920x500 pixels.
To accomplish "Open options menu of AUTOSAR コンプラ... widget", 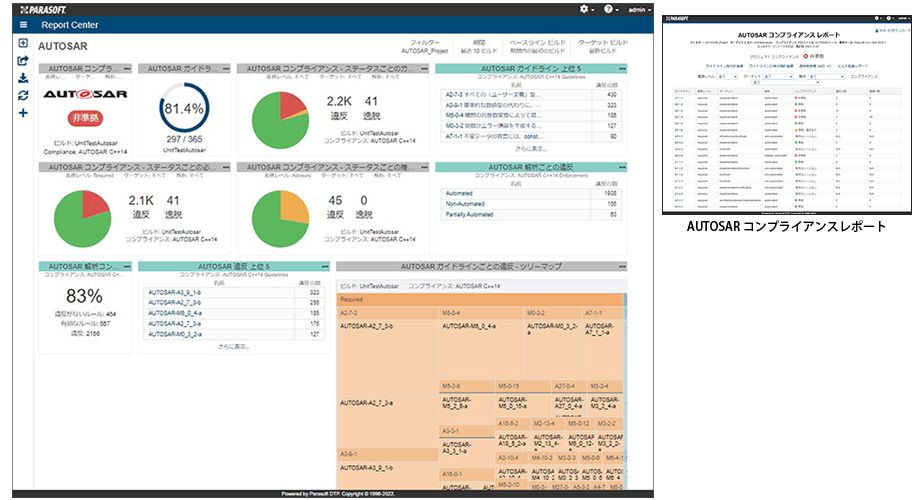I will point(127,69).
